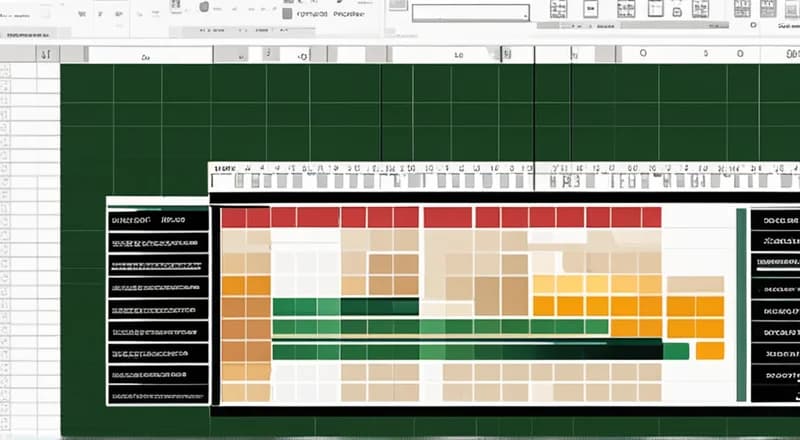Click inside the empty ribbon combo box field
Screen dimensions: 800x440
(x=465, y=14)
